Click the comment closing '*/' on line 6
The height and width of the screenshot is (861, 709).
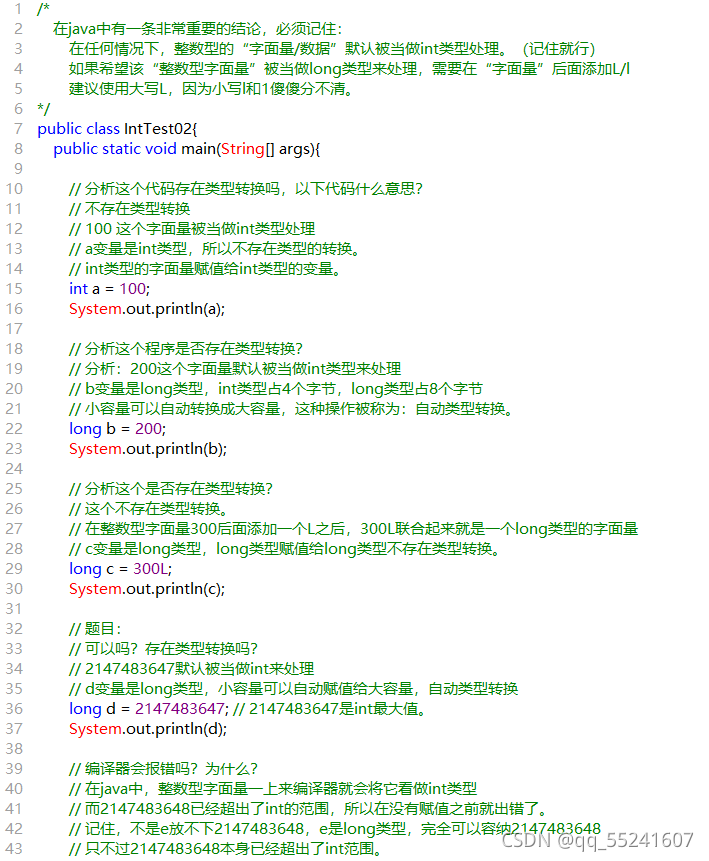pyautogui.click(x=43, y=109)
